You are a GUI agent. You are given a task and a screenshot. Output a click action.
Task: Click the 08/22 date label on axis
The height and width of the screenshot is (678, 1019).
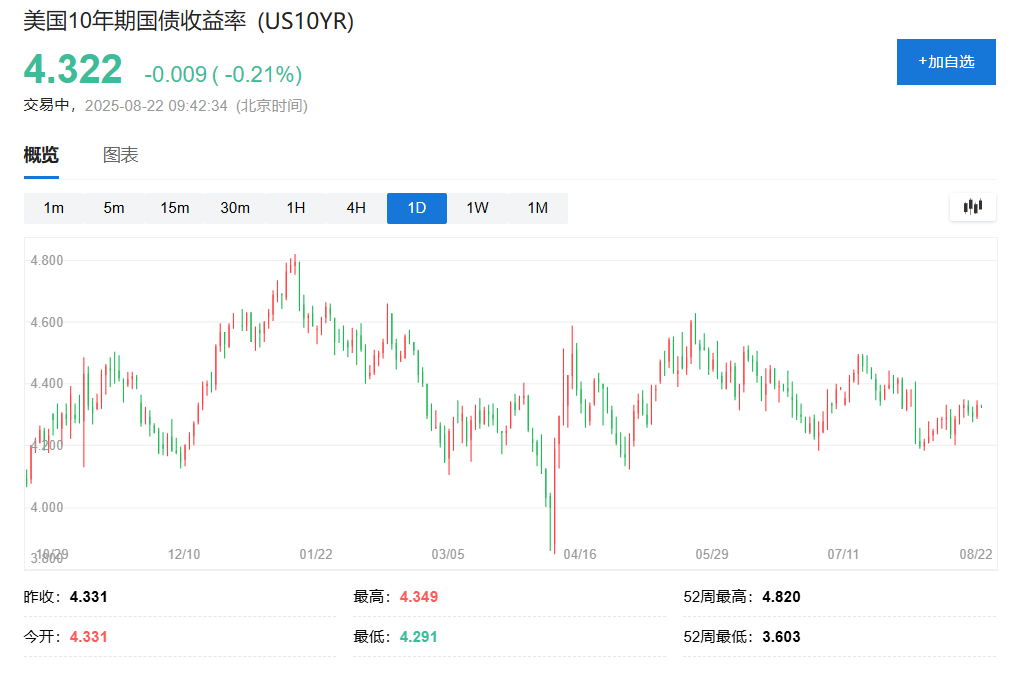coord(975,553)
